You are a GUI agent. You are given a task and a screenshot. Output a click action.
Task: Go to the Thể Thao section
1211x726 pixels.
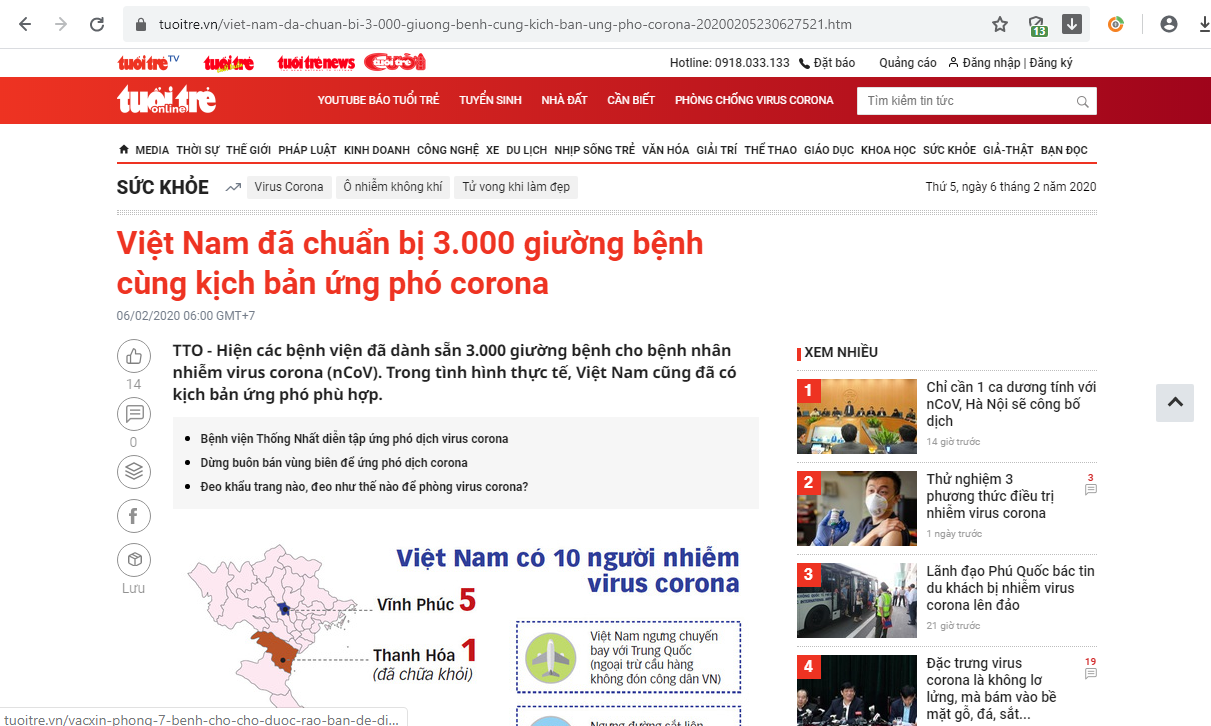770,150
